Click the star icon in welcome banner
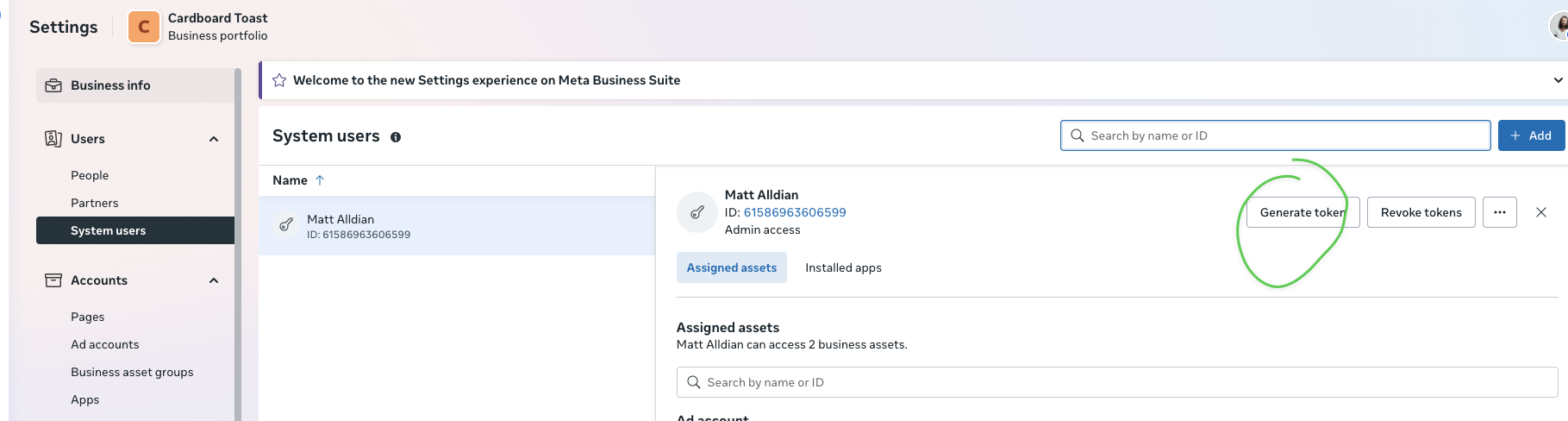1568x421 pixels. (279, 80)
